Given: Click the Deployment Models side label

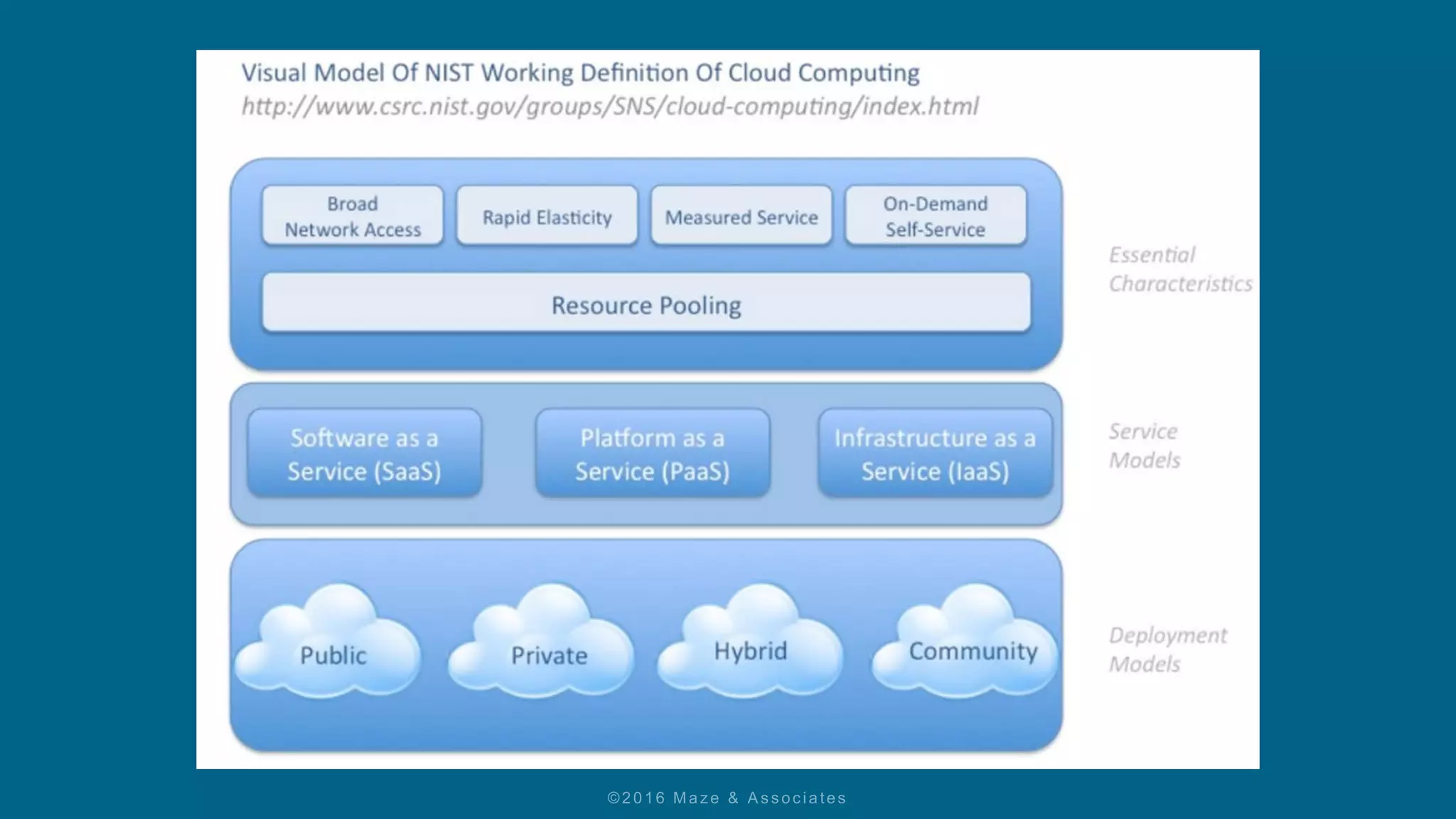Looking at the screenshot, I should click(1167, 649).
